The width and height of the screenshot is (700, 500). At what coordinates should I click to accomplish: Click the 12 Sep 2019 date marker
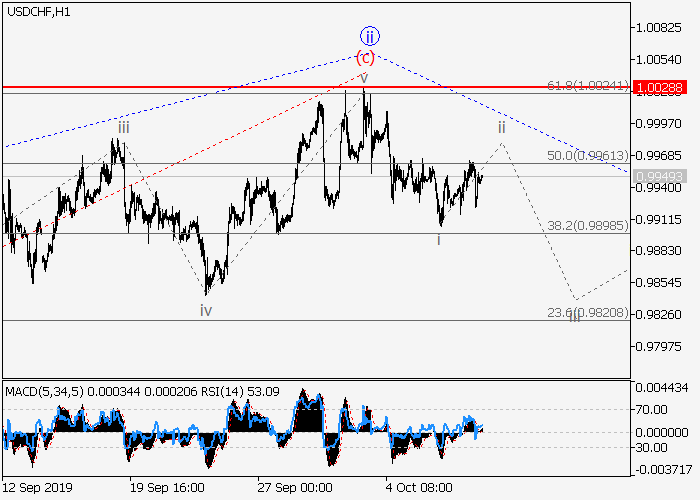tap(38, 487)
